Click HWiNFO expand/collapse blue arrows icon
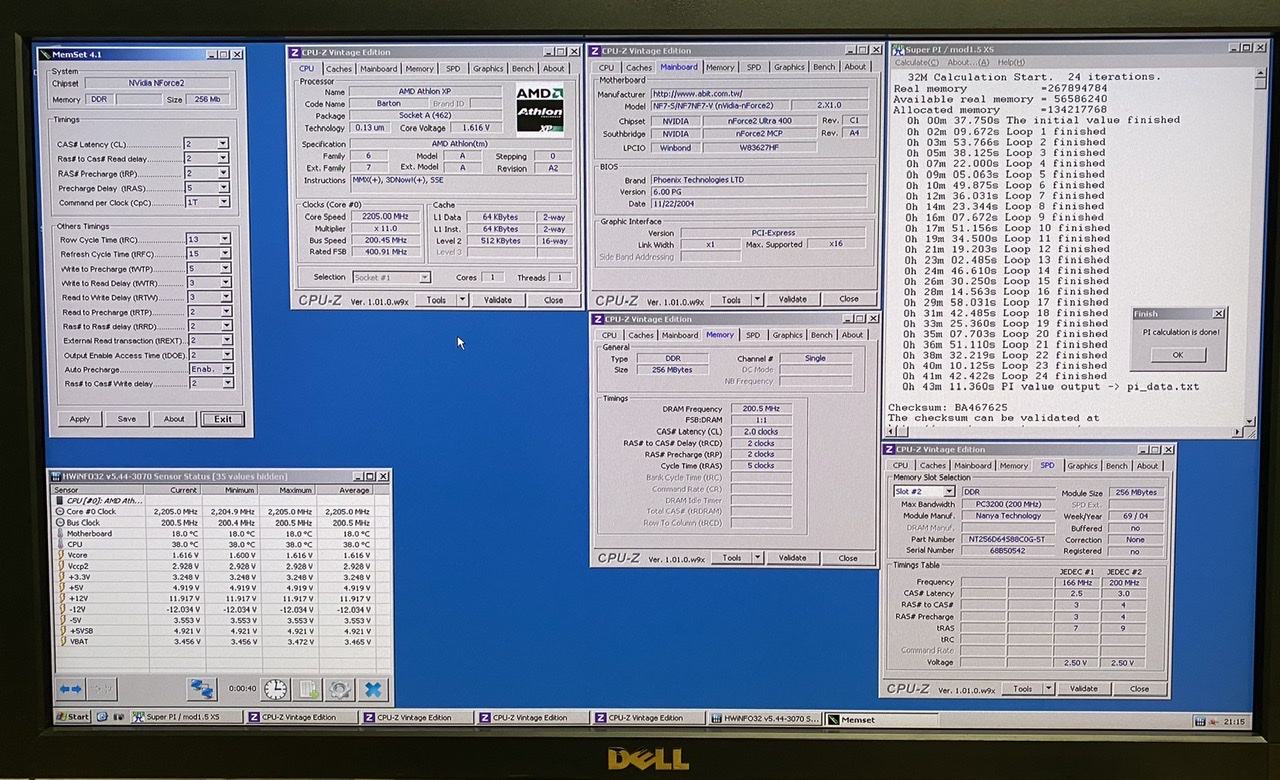 point(70,689)
